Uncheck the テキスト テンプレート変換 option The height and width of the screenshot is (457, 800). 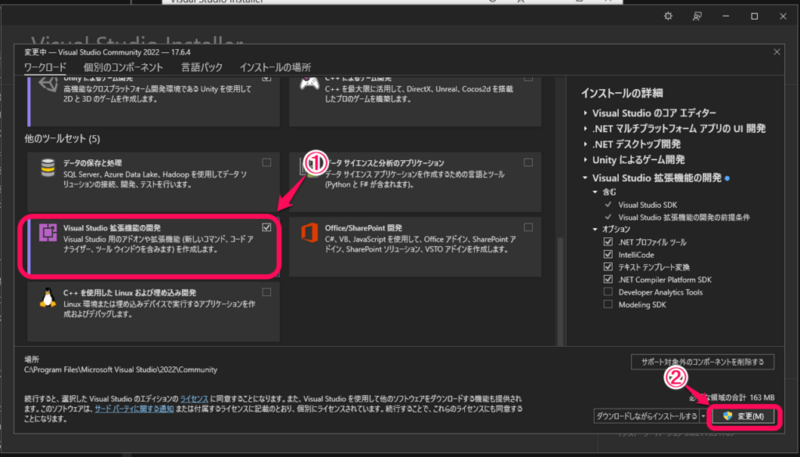click(608, 267)
